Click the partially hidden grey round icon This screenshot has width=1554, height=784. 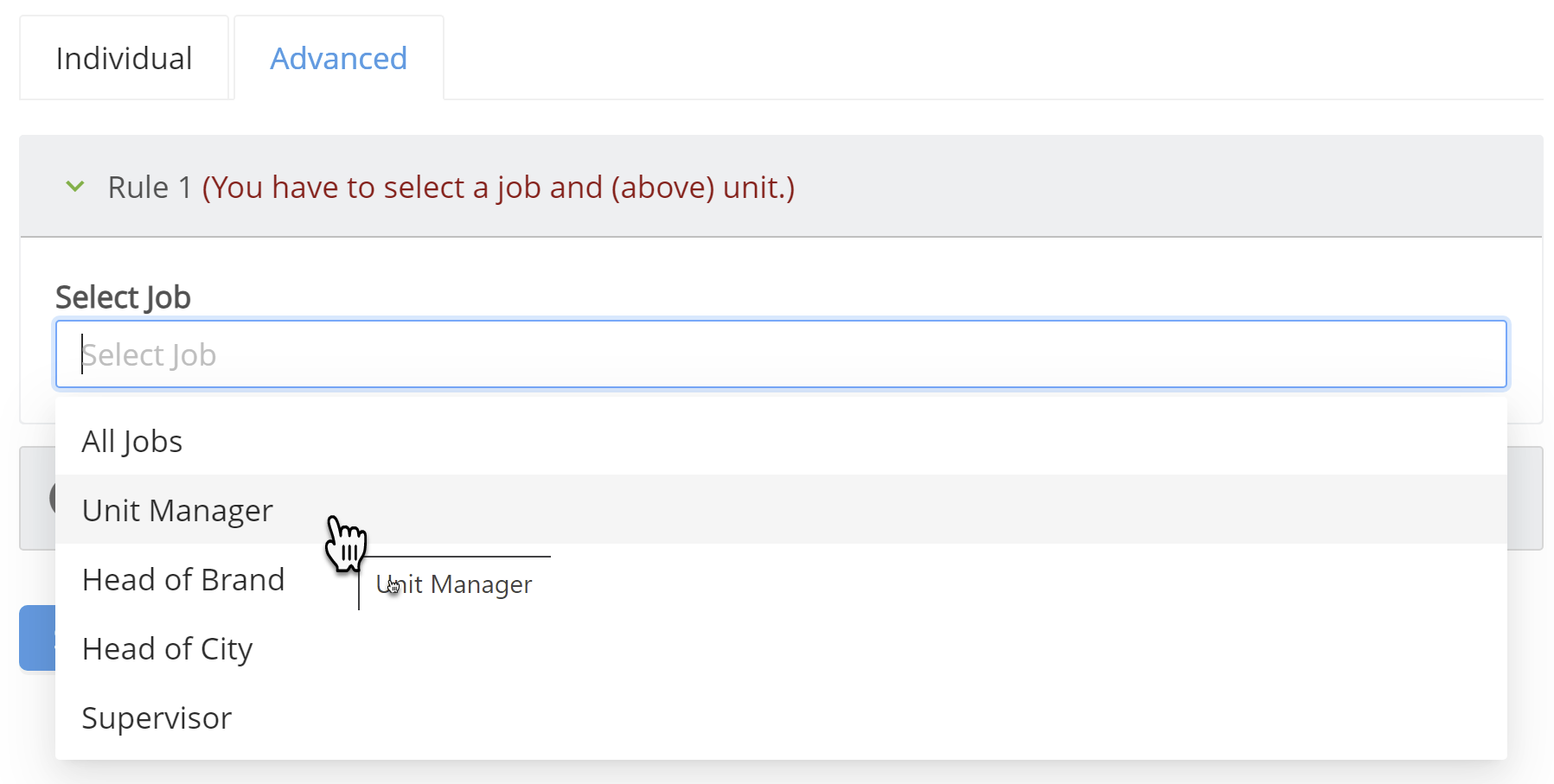pos(52,498)
